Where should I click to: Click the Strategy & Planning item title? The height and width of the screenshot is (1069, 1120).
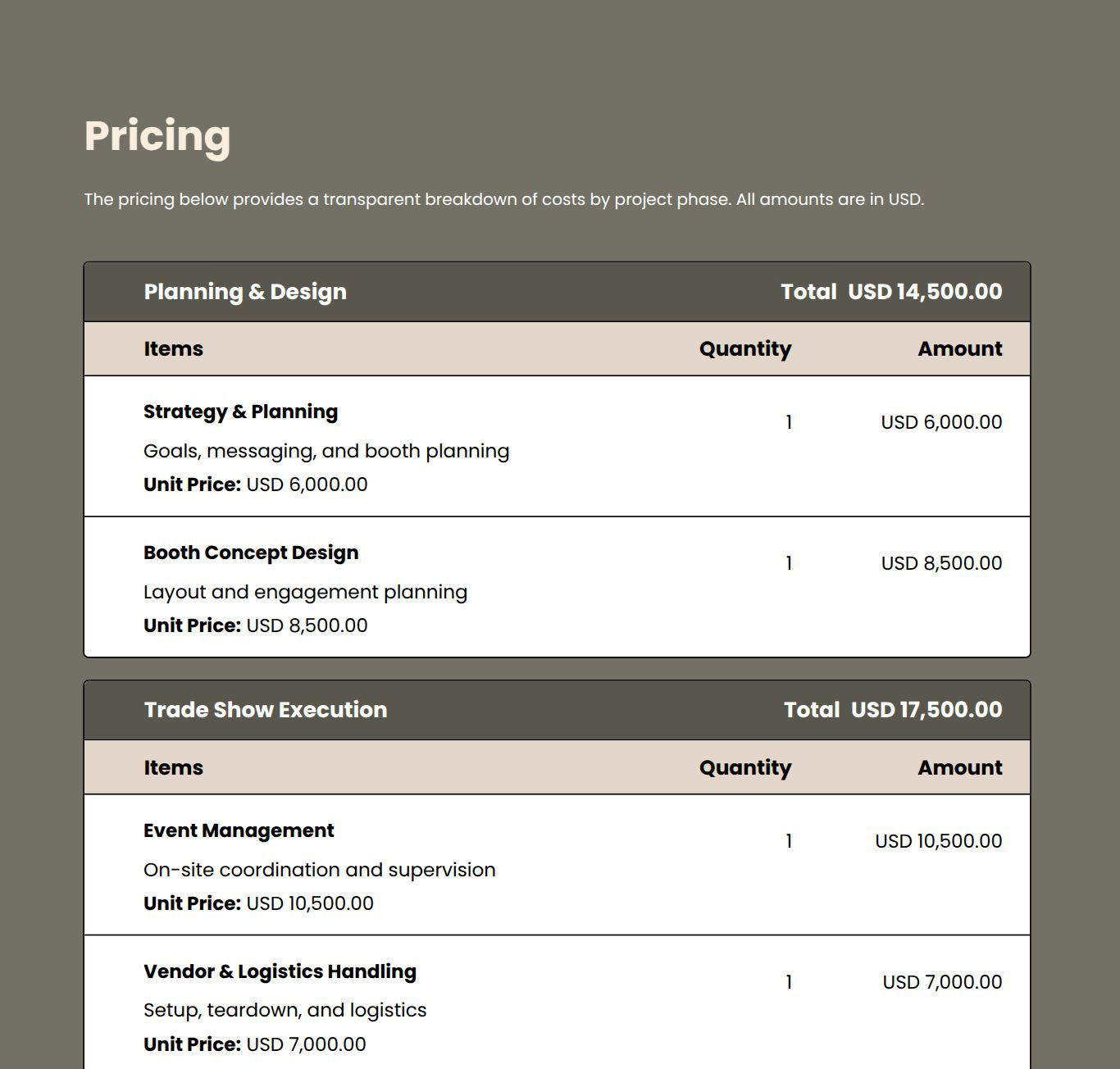coord(240,412)
